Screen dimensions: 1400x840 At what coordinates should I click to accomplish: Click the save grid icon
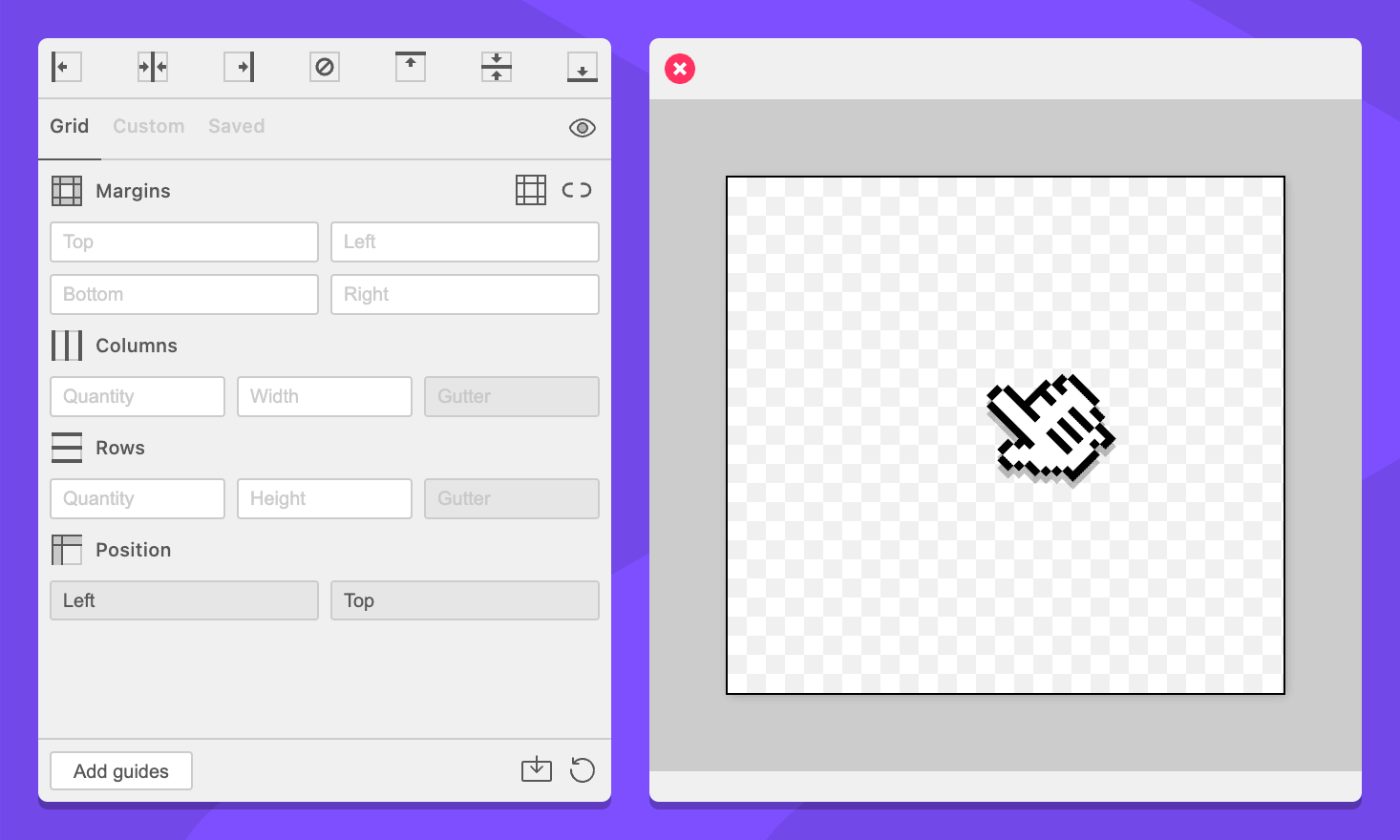537,769
